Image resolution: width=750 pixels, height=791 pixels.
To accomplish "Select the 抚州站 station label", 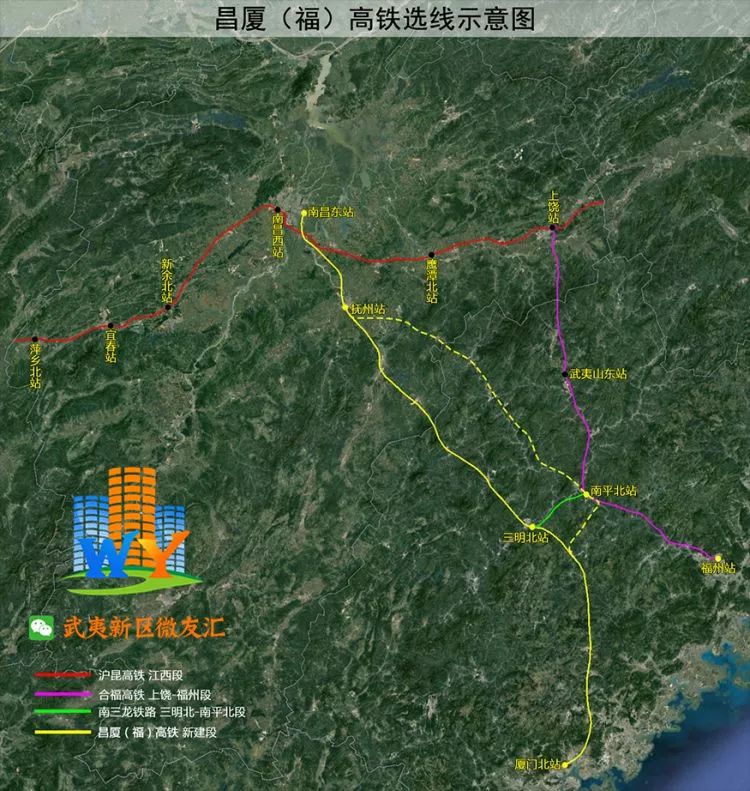I will click(369, 309).
